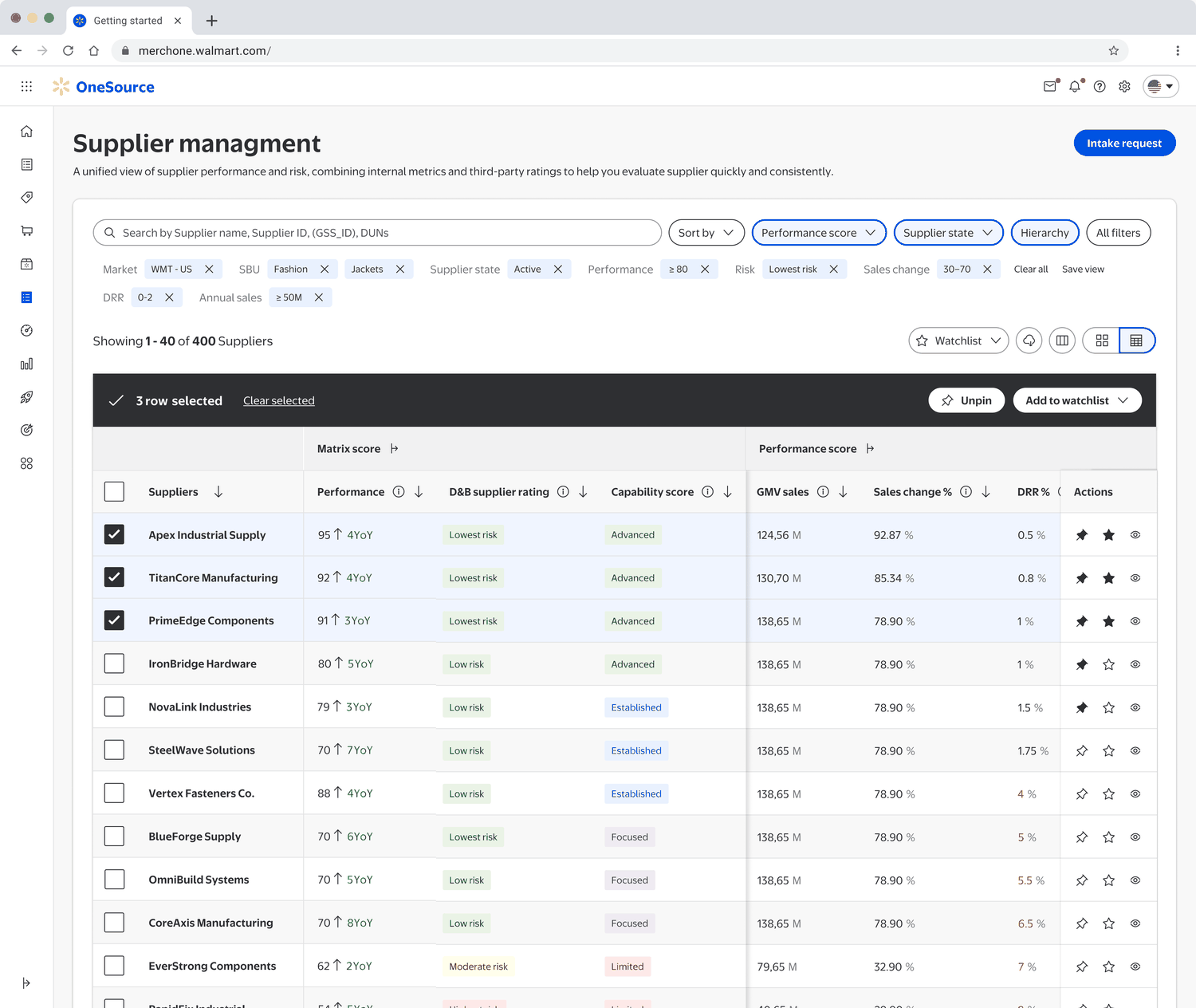The image size is (1196, 1008).
Task: Click the Hierarchy filter button
Action: (1045, 233)
